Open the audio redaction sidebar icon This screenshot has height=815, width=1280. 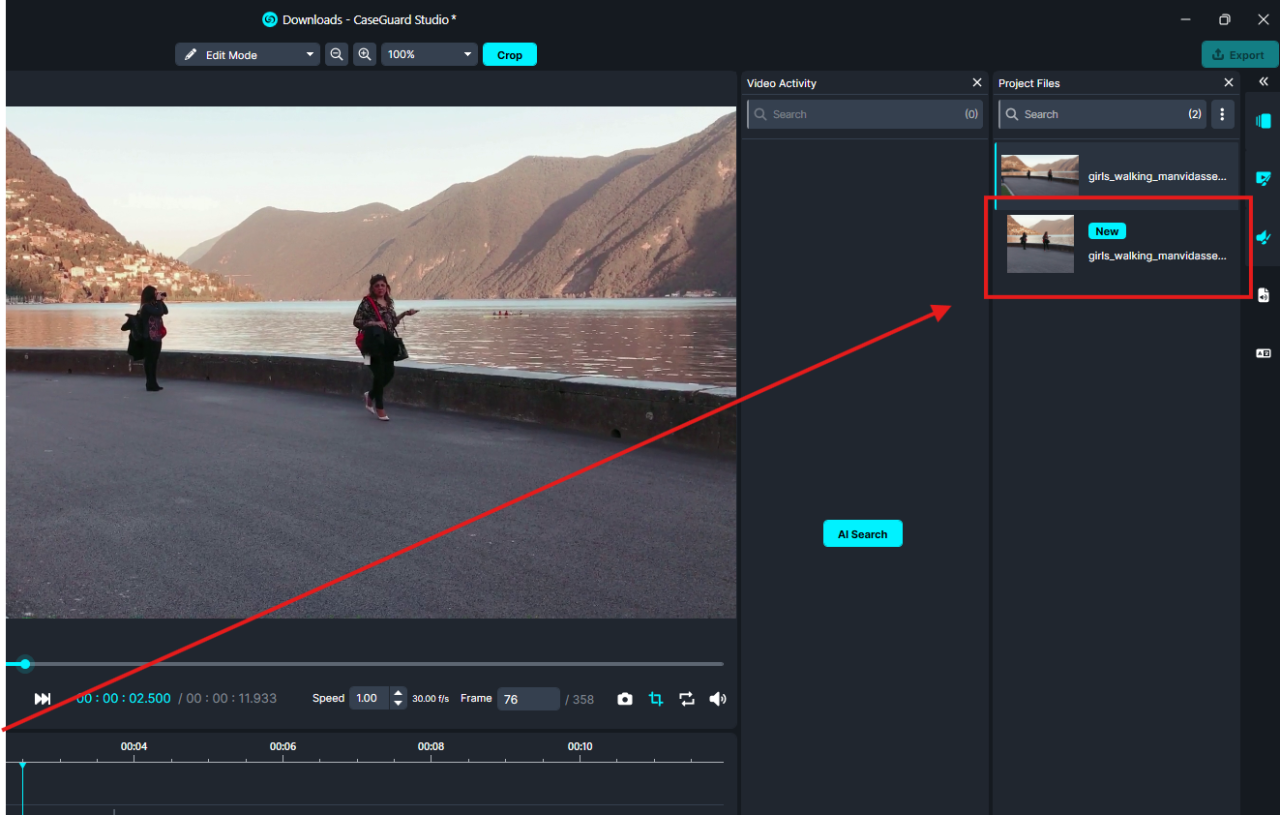point(1263,237)
